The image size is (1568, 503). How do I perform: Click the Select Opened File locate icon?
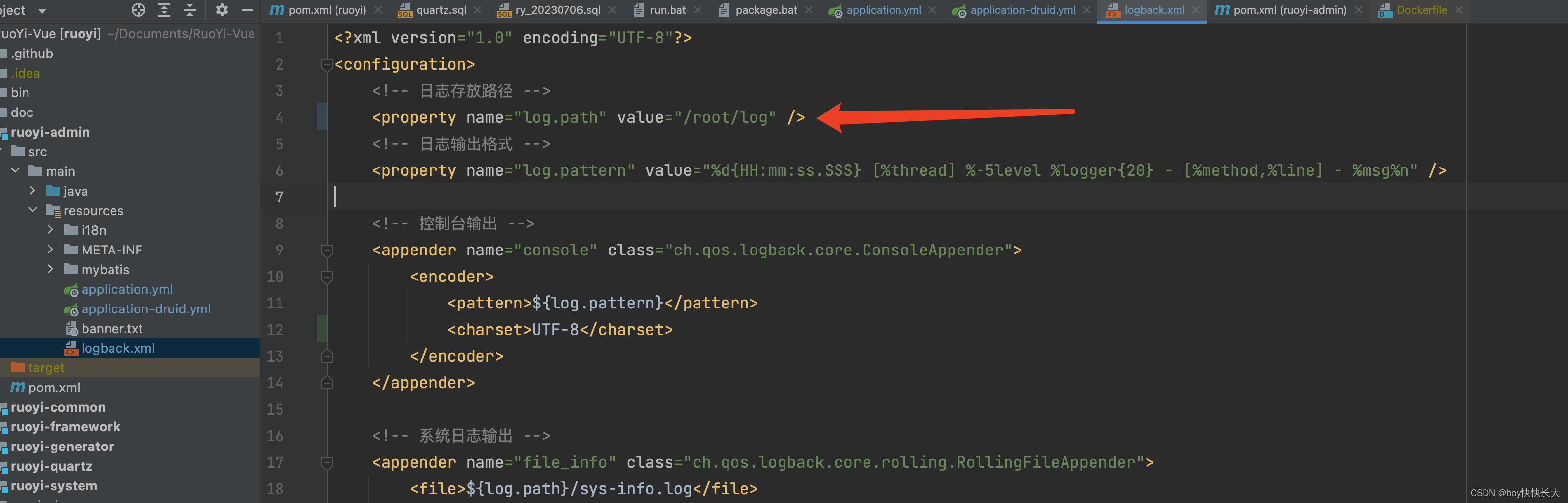(138, 10)
